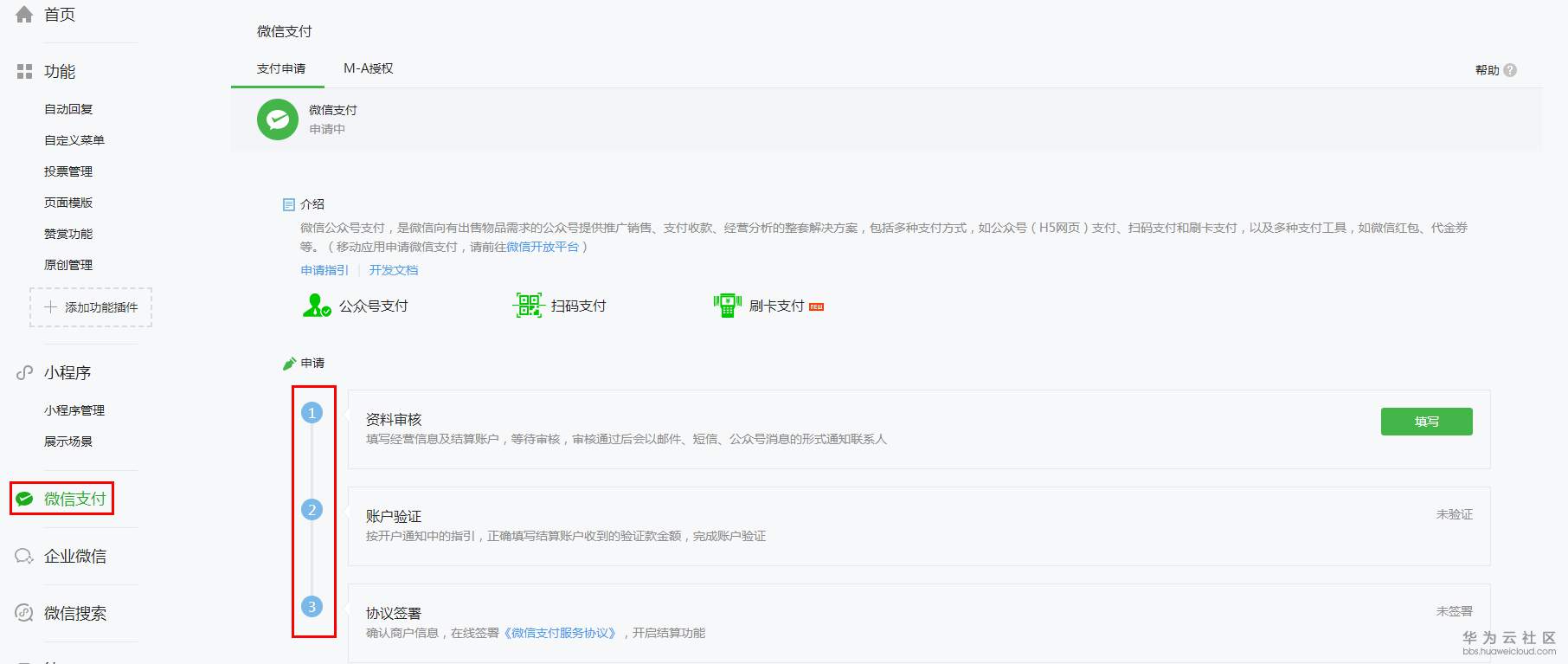
Task: Open 投票管理 in the sidebar
Action: tap(68, 171)
